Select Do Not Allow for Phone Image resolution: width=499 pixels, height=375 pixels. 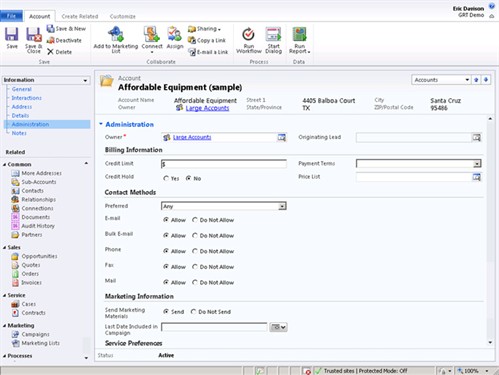[x=195, y=251]
